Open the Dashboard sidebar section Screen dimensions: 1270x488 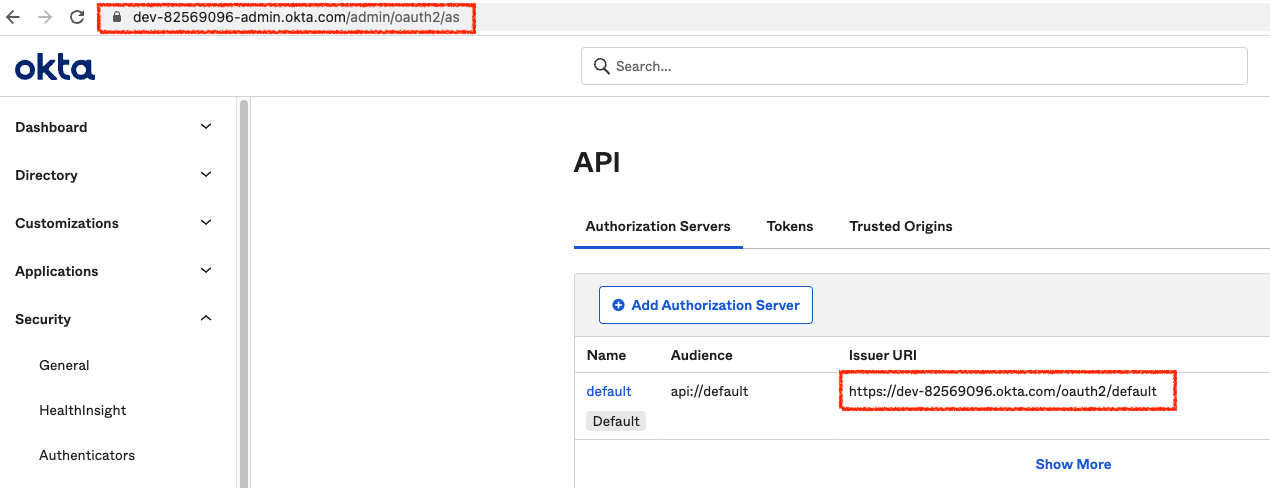[x=51, y=127]
